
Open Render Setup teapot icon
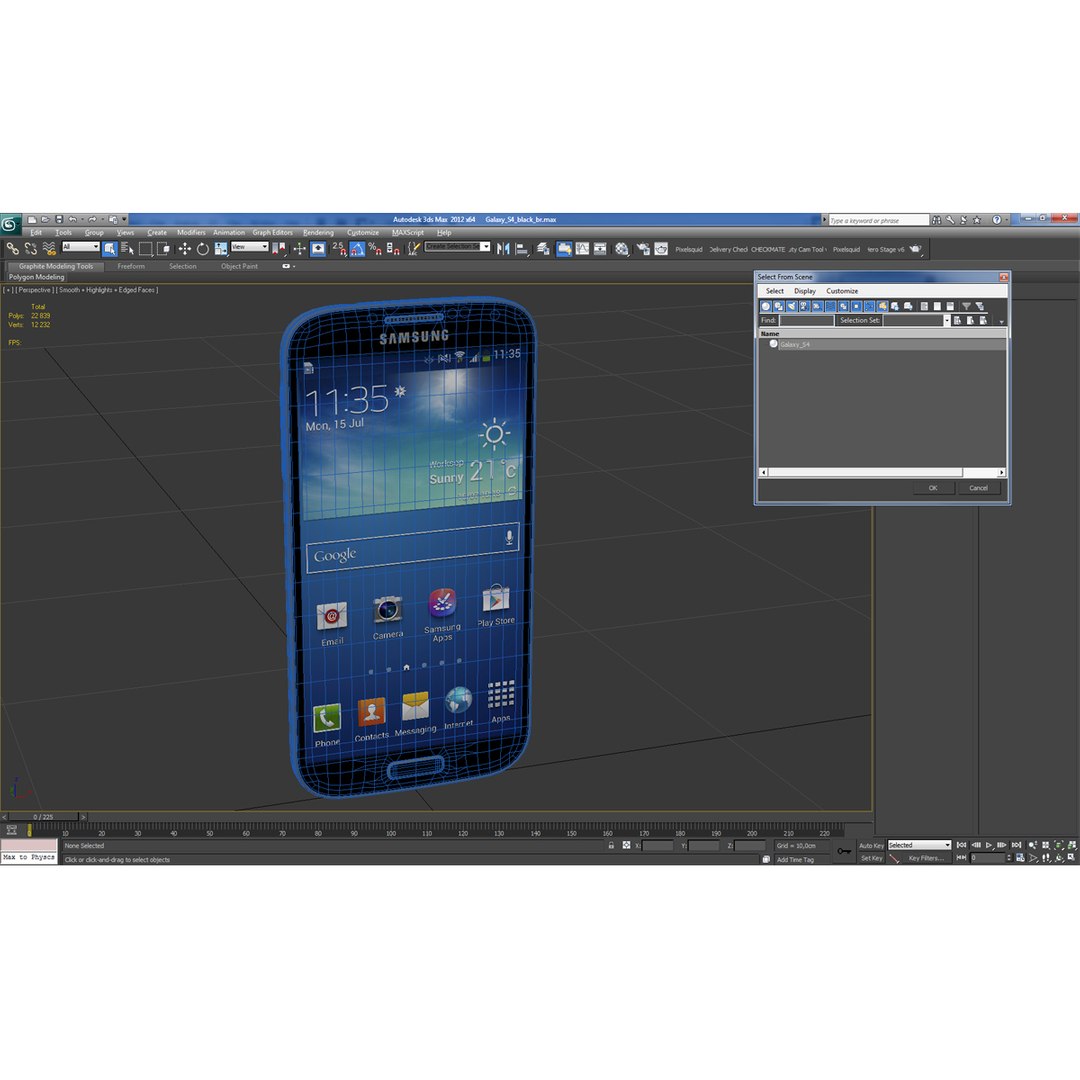click(643, 249)
